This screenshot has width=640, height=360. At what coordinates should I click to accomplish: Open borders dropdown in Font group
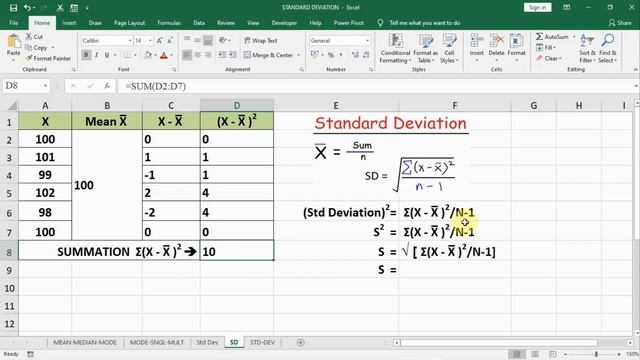click(x=135, y=55)
